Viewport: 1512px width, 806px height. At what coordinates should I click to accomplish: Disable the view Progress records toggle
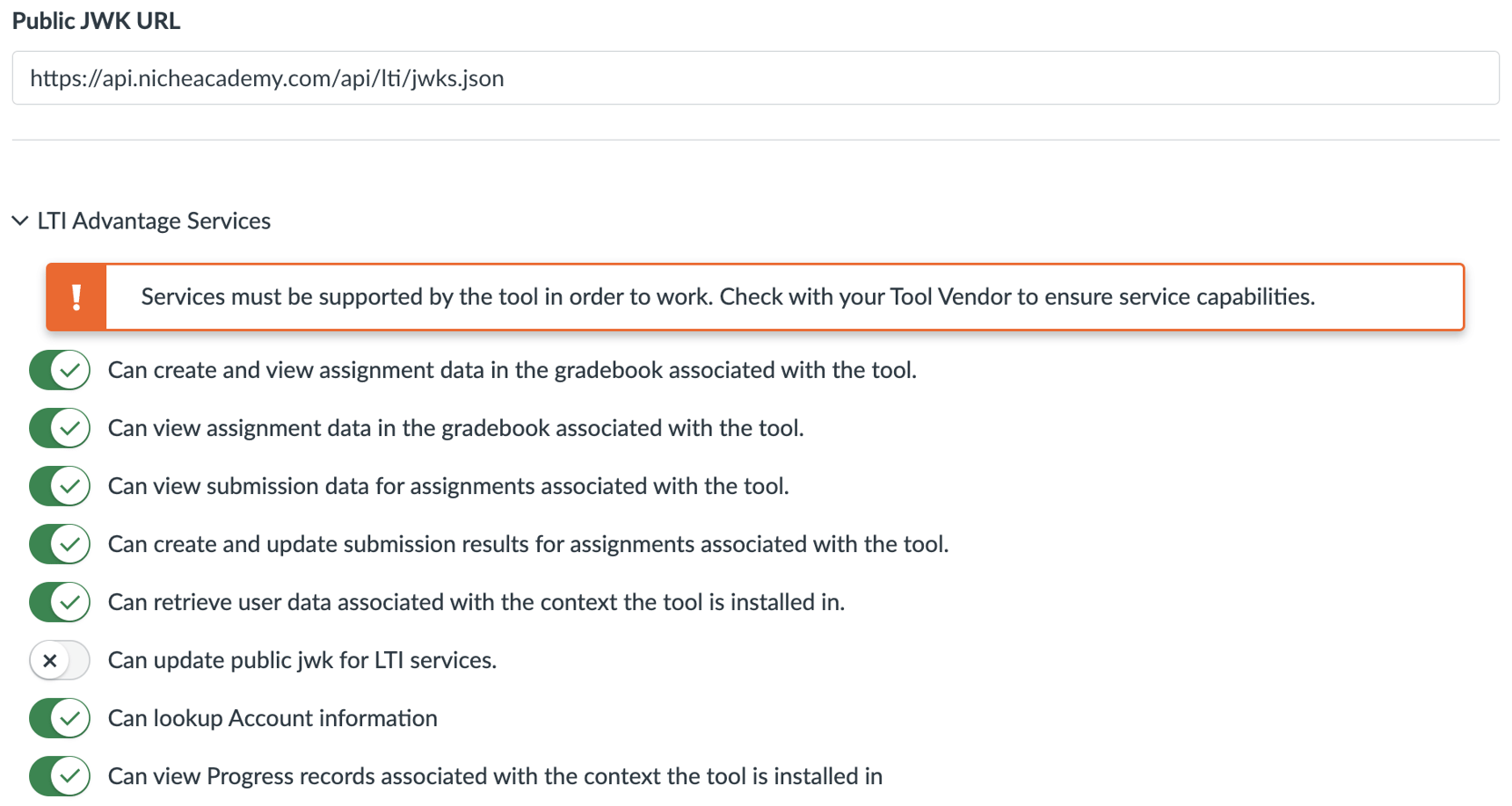point(59,776)
